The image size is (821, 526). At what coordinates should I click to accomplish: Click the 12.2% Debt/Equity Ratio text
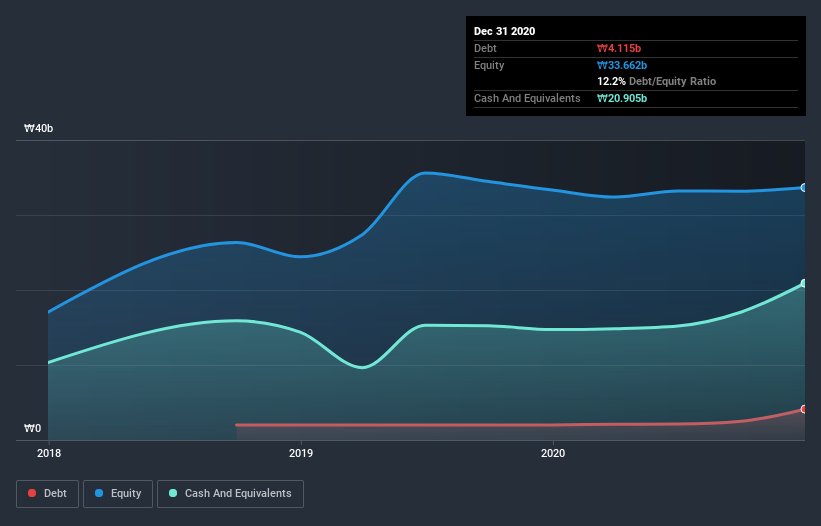pyautogui.click(x=657, y=81)
